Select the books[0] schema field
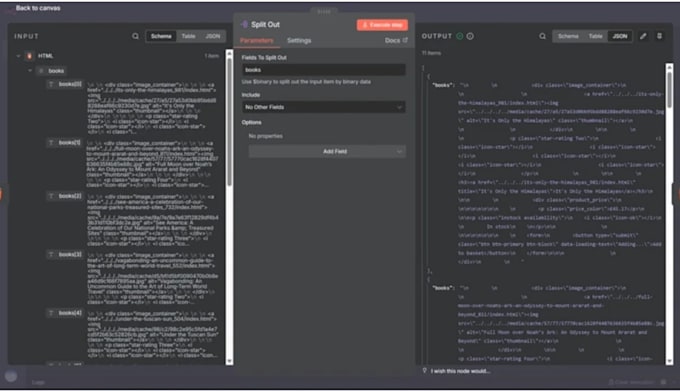This screenshot has height=391, width=680. click(x=70, y=84)
